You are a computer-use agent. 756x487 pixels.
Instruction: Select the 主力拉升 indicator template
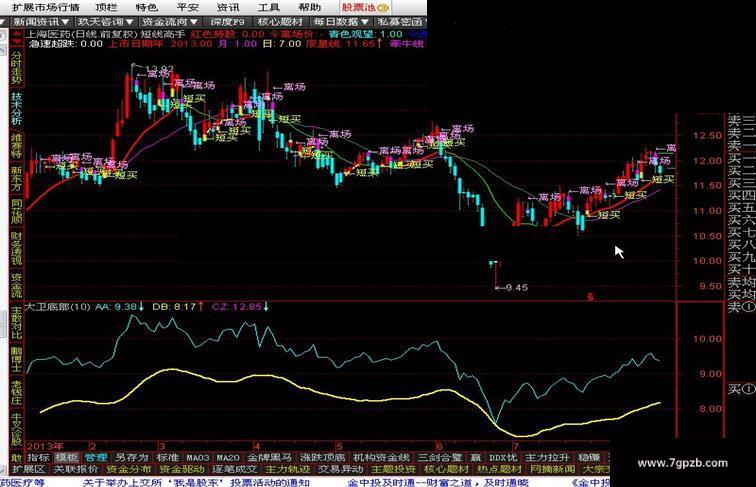[x=547, y=457]
